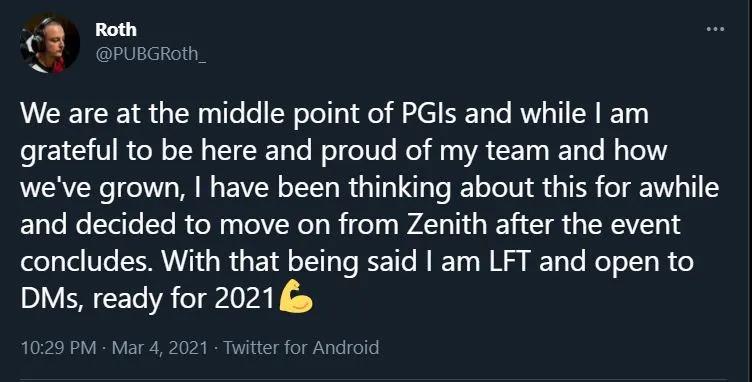Visit the Roth display name link

tap(116, 30)
